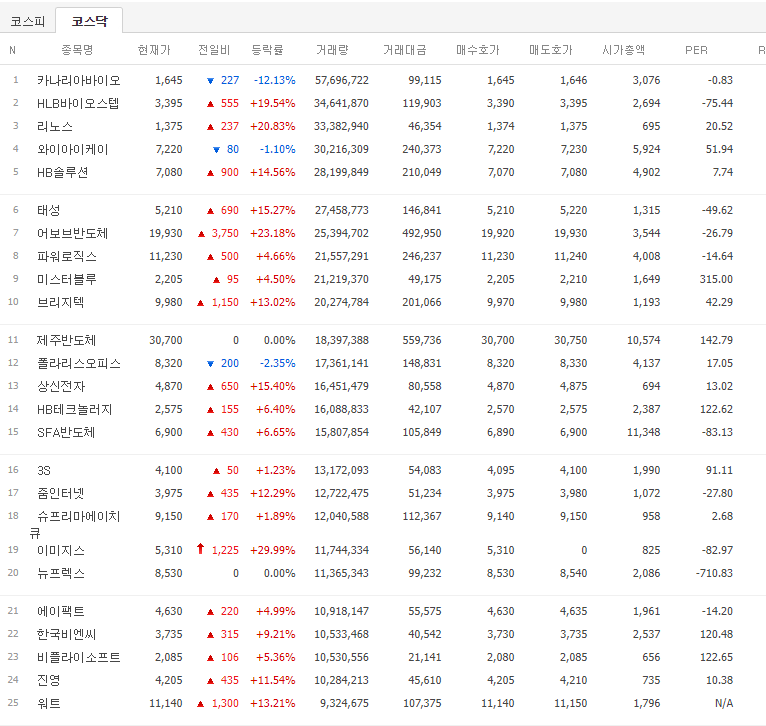Click 이미지스 stock name
The width and height of the screenshot is (766, 726).
point(61,550)
